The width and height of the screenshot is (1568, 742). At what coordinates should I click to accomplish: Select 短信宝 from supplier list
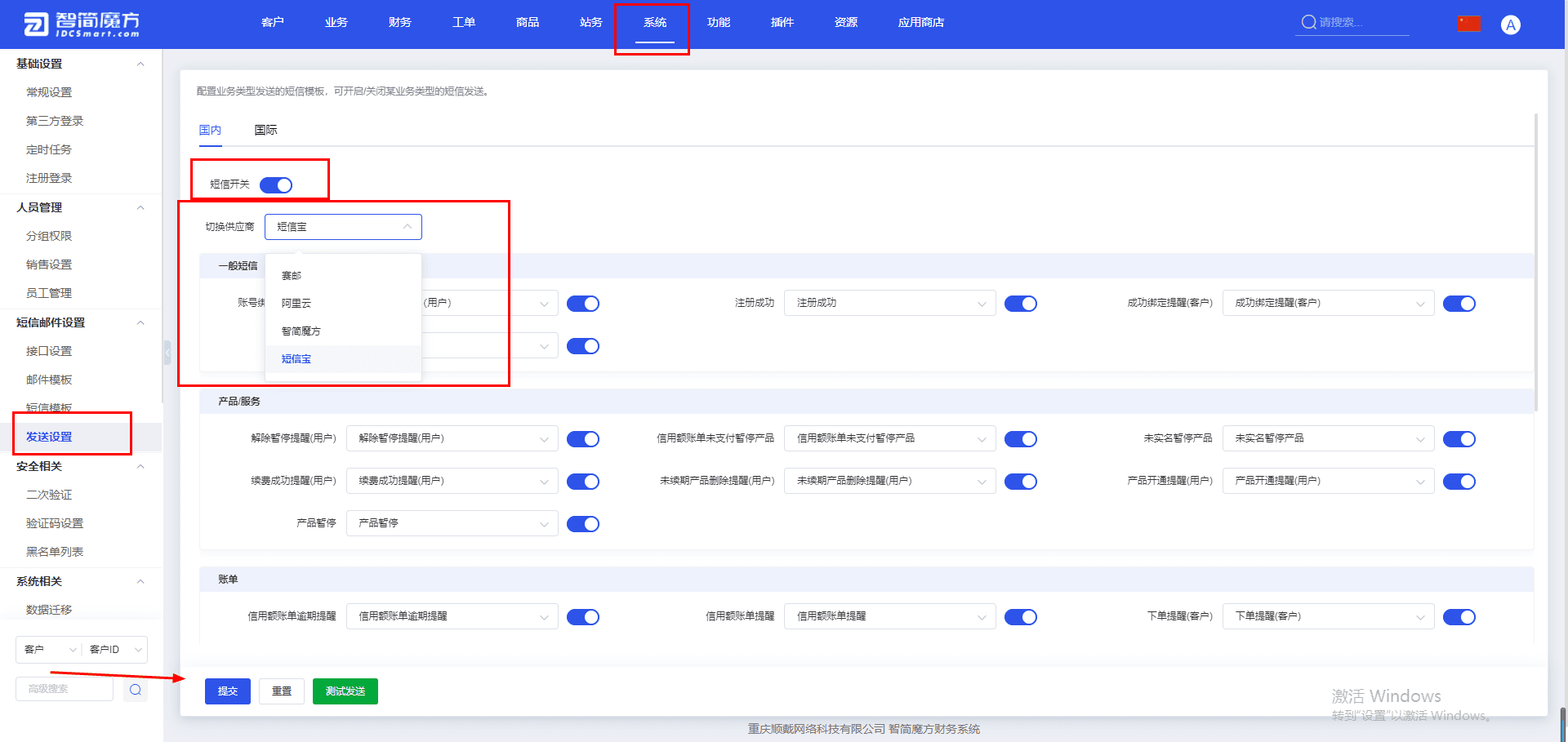coord(343,359)
